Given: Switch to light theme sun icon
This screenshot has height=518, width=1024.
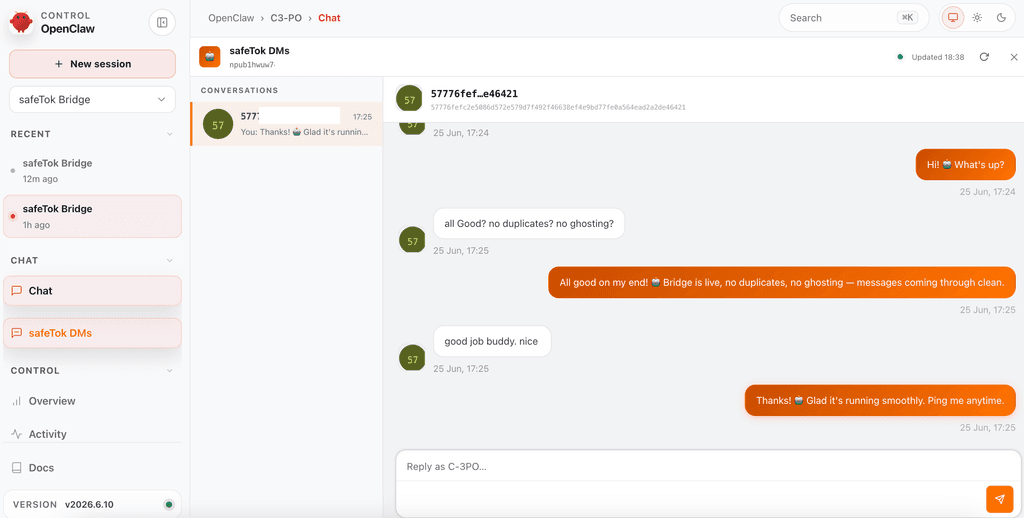Looking at the screenshot, I should [977, 18].
